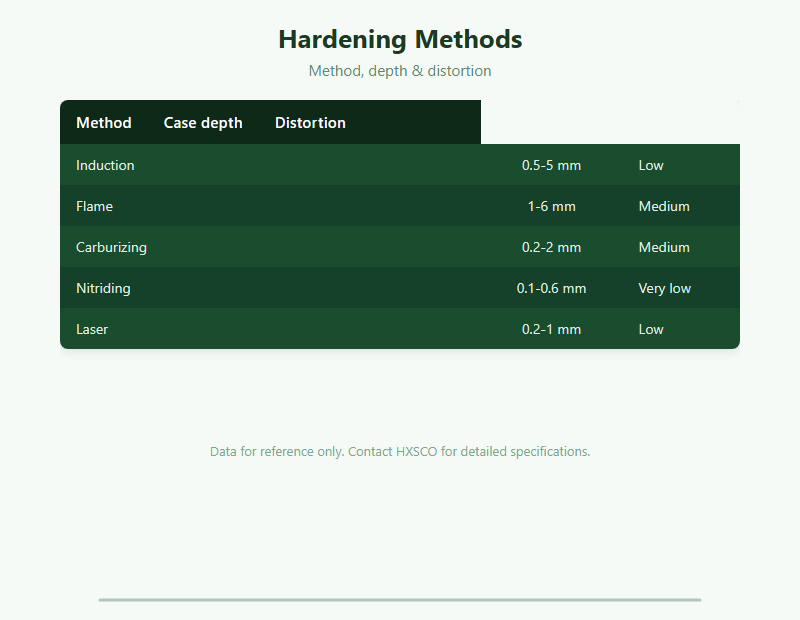Screen dimensions: 800x620
Task: Click the Low distortion cell for Induction
Action: 651,165
